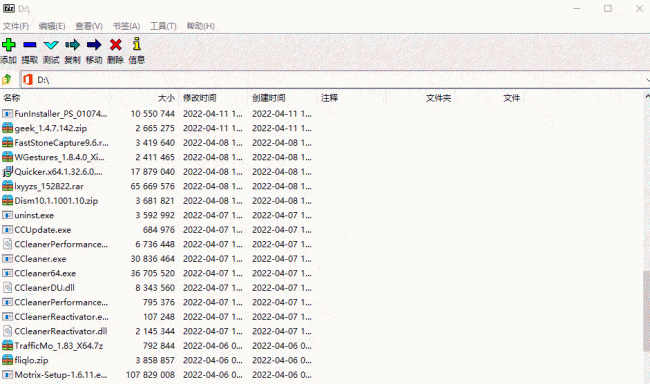Click the scrollbar up arrow
The image size is (650, 384).
click(x=647, y=96)
